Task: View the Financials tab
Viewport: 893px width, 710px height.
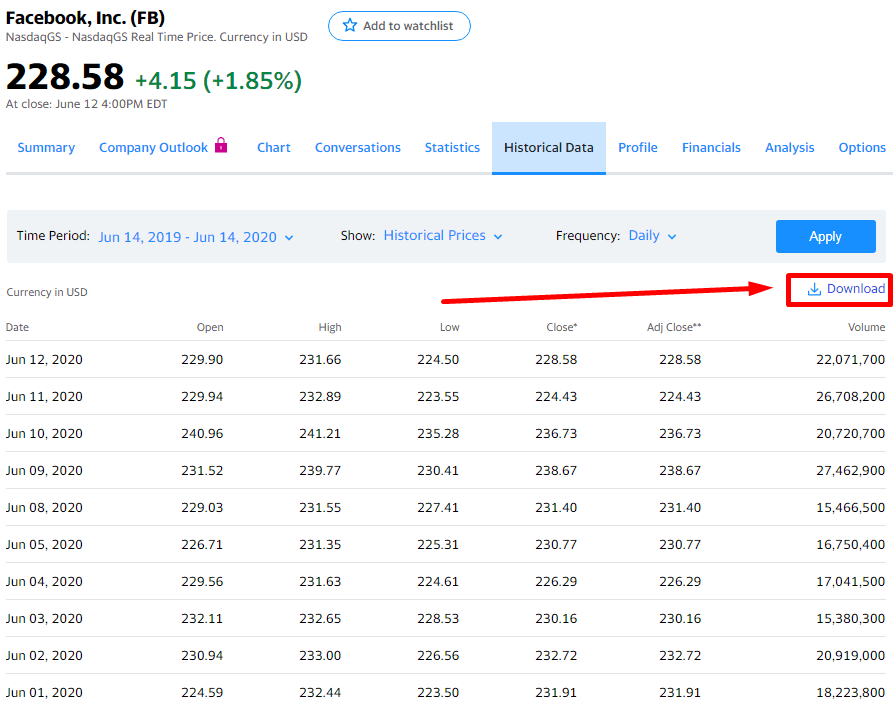Action: (711, 148)
